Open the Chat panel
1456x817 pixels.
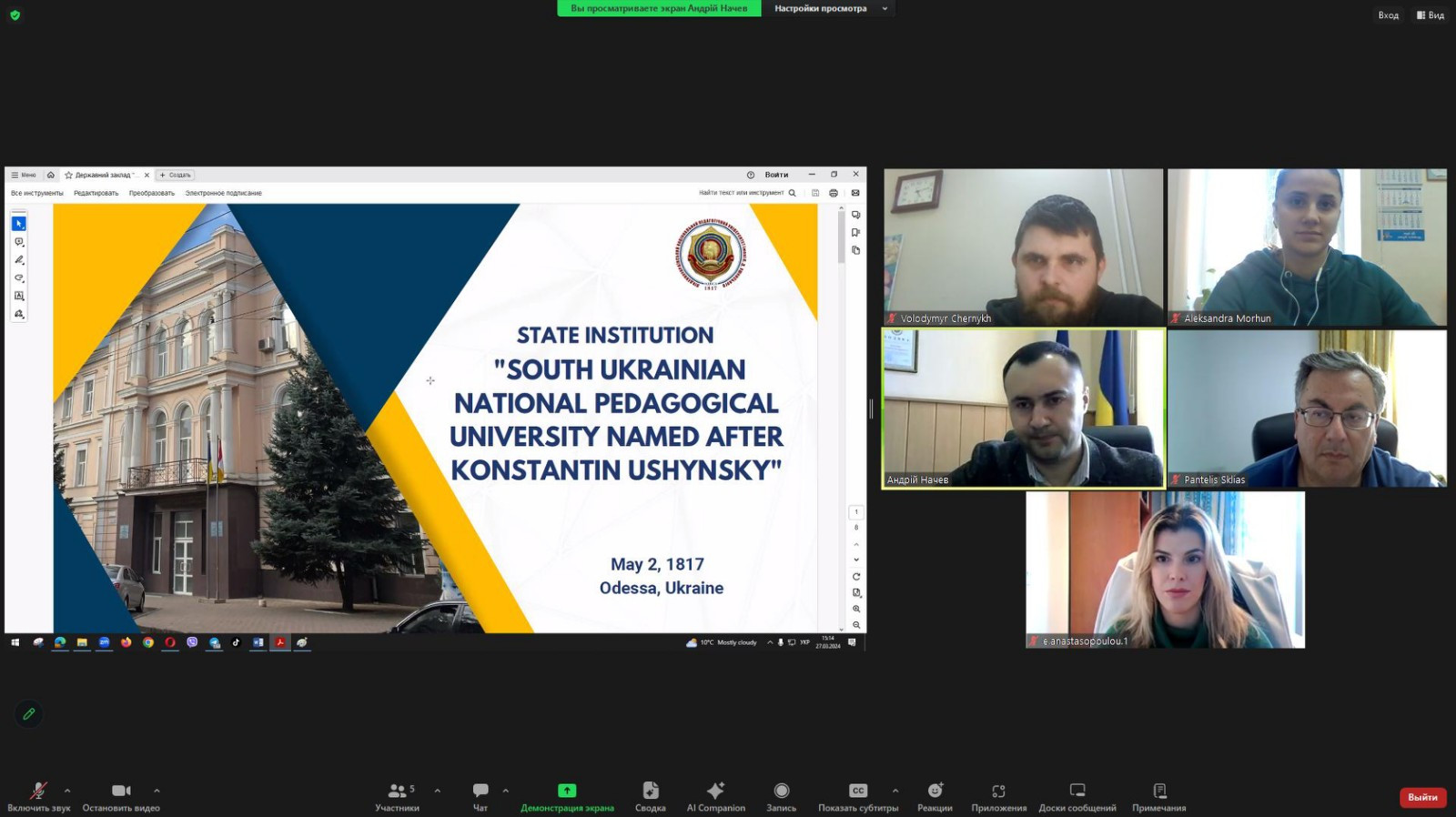coord(480,796)
